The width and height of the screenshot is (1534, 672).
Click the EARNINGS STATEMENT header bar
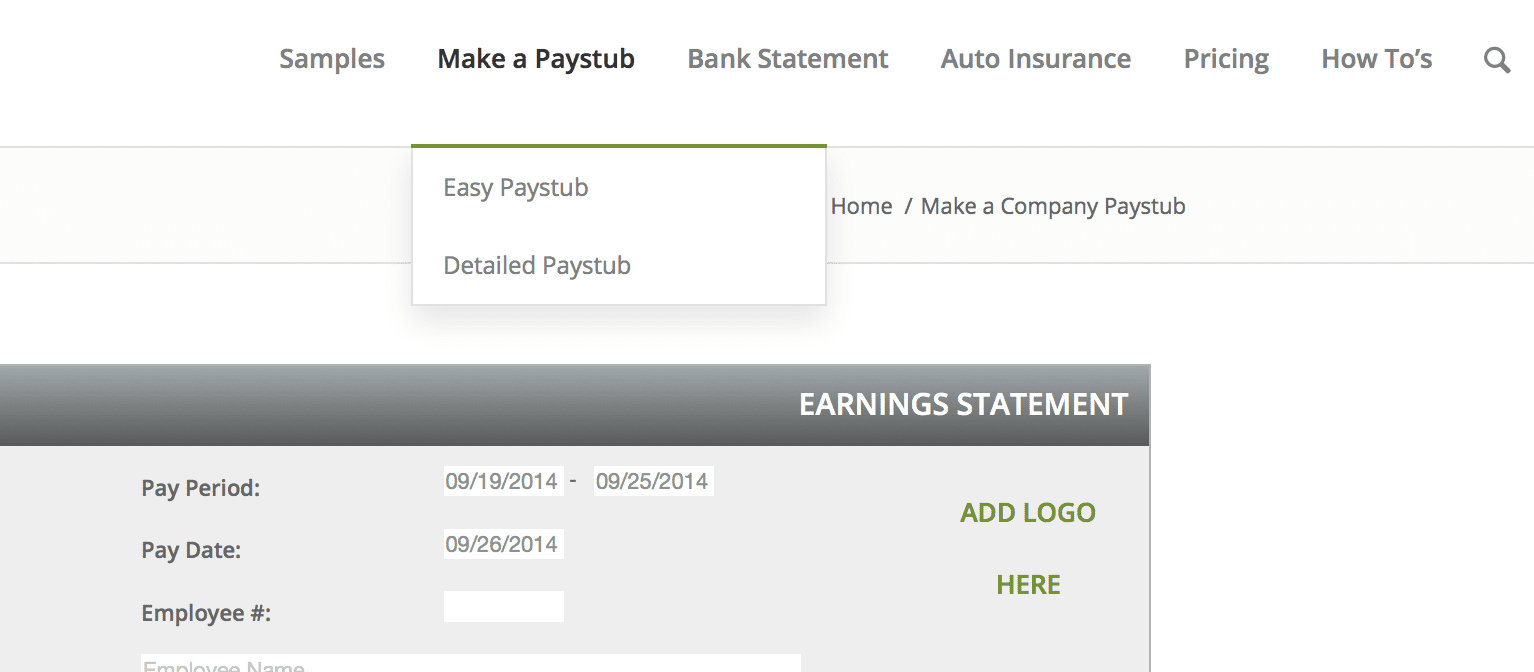575,405
